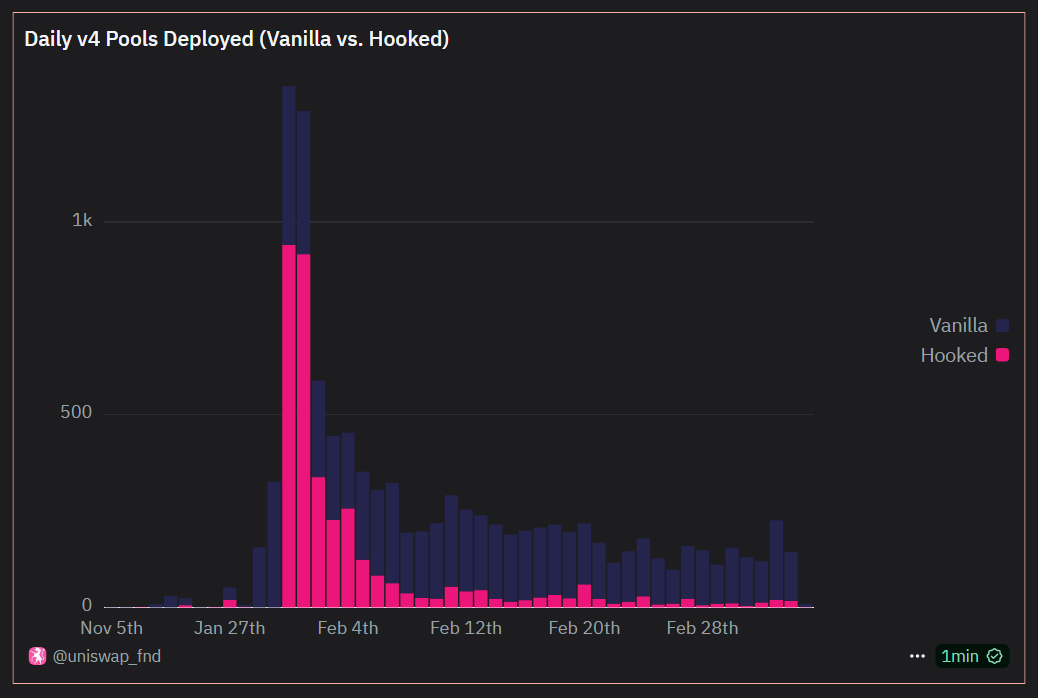Click the Hooked pink color swatch
This screenshot has width=1038, height=698.
click(x=1002, y=355)
